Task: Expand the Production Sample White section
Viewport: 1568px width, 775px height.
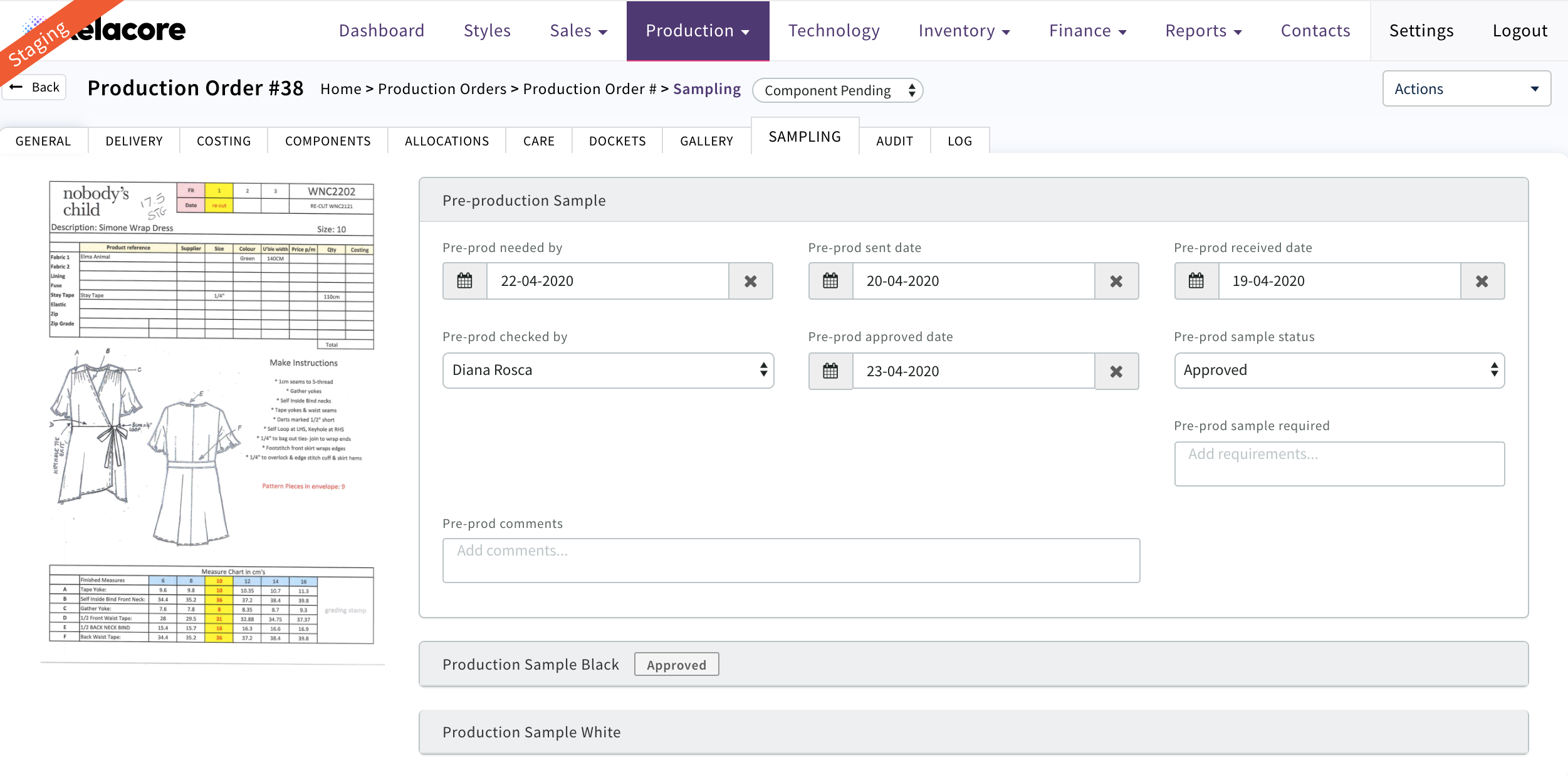Action: (531, 732)
